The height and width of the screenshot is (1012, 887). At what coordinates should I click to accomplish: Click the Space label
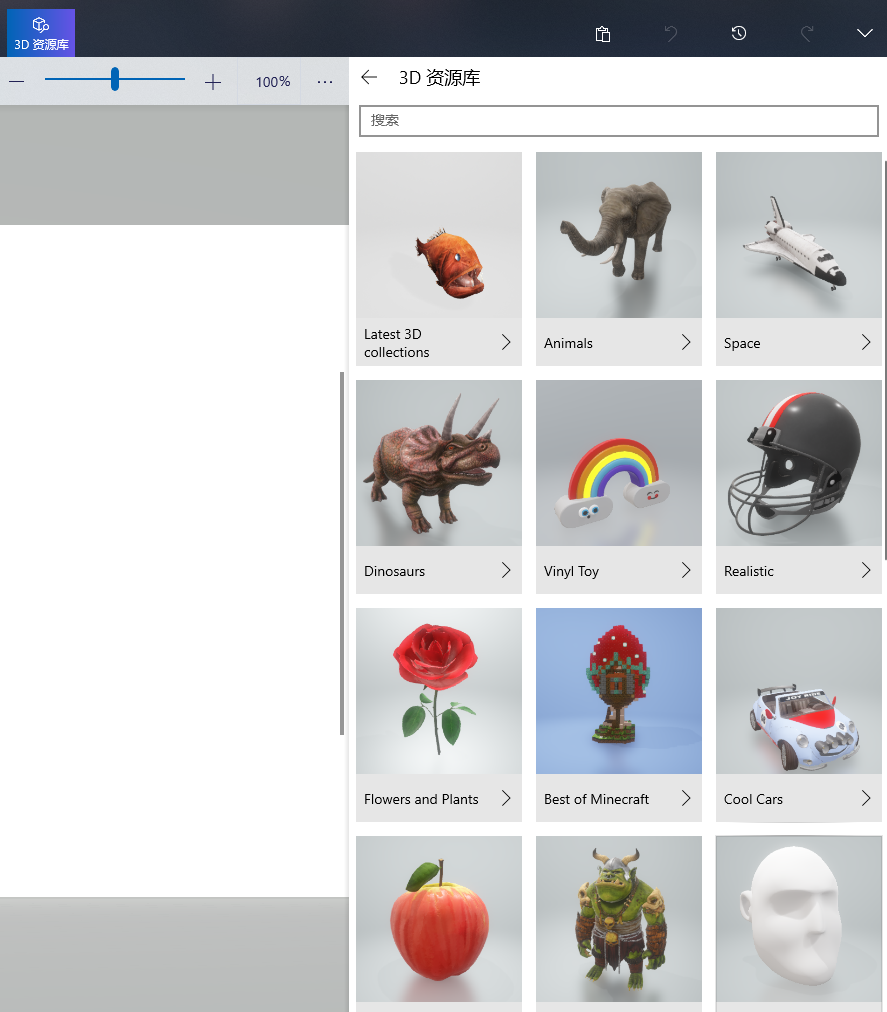pos(742,343)
